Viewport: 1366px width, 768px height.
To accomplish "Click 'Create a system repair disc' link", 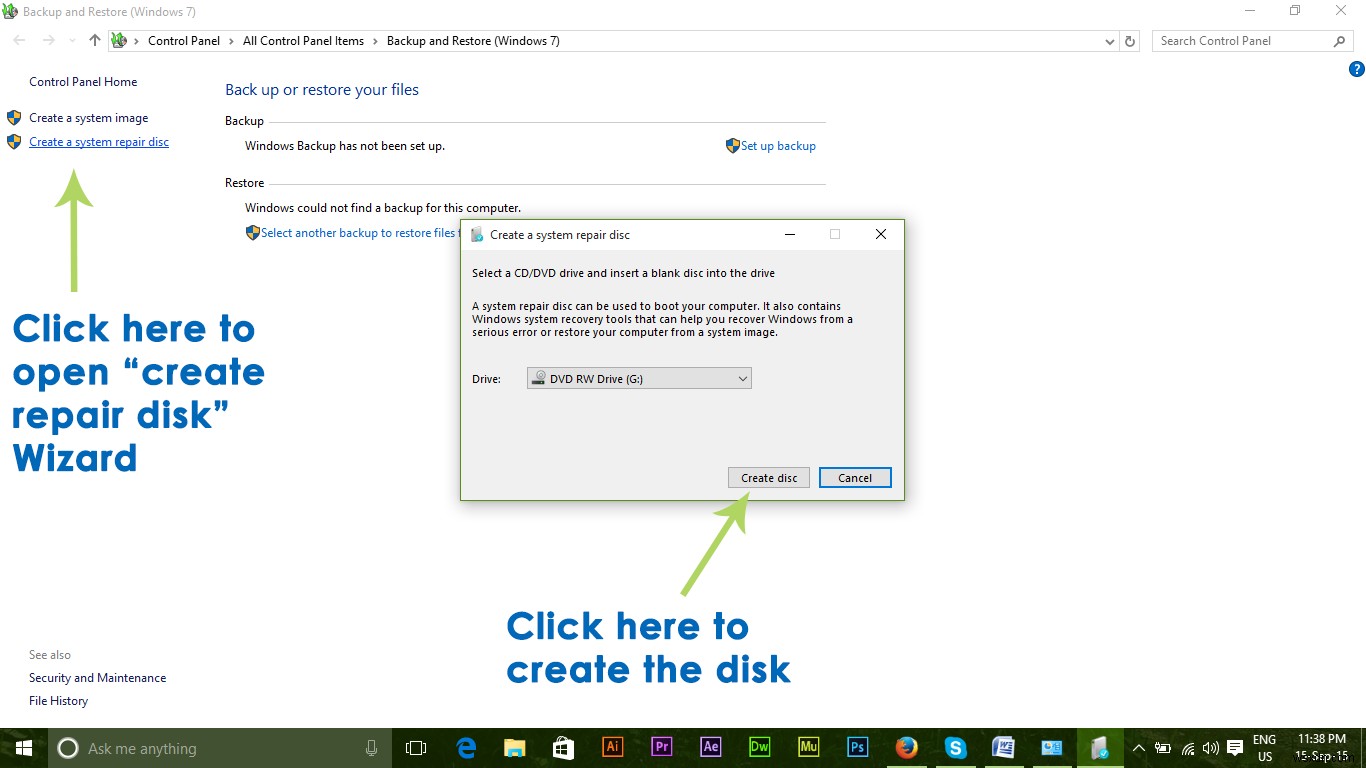I will [x=99, y=142].
